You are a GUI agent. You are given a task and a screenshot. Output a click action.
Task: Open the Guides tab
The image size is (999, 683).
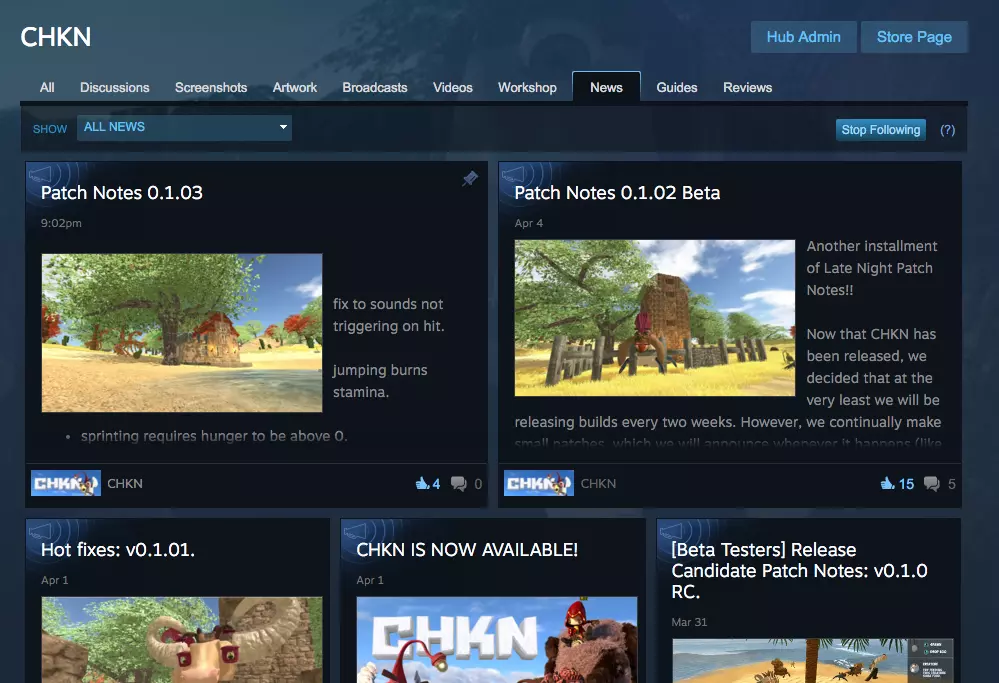point(677,87)
